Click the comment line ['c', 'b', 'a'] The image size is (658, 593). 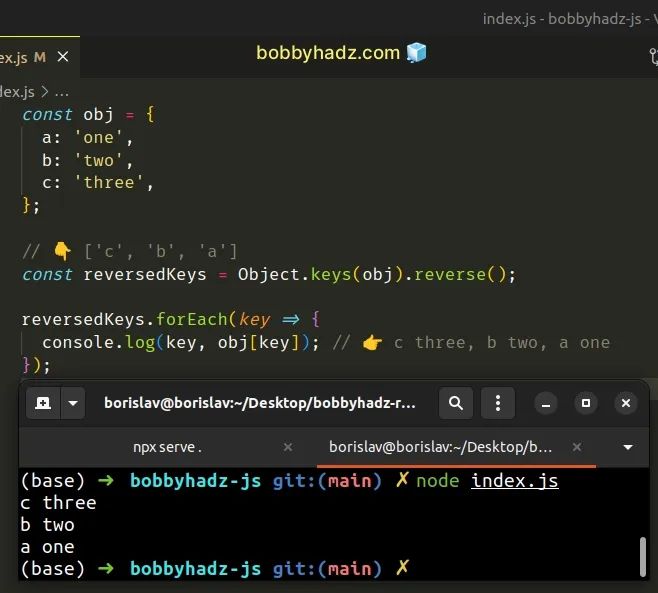tap(130, 252)
